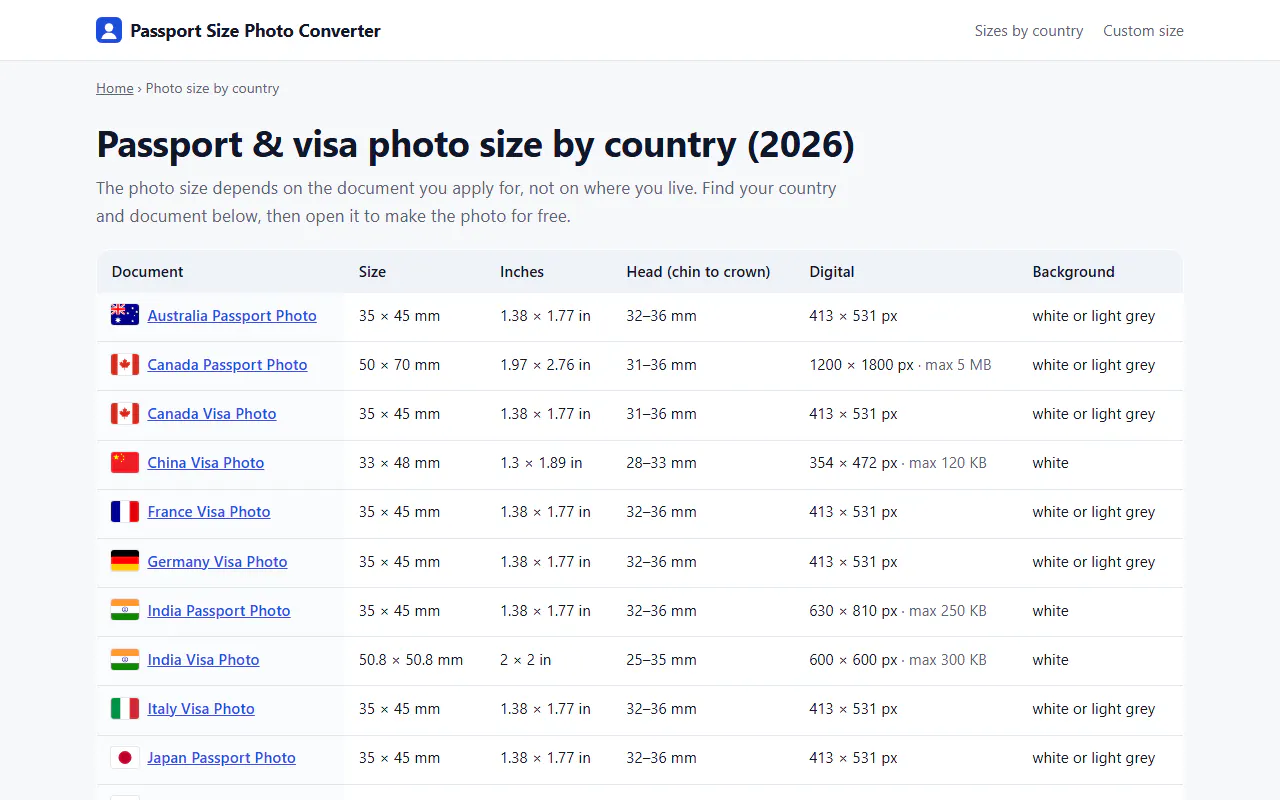
Task: Click the Italy flag icon
Action: click(125, 708)
